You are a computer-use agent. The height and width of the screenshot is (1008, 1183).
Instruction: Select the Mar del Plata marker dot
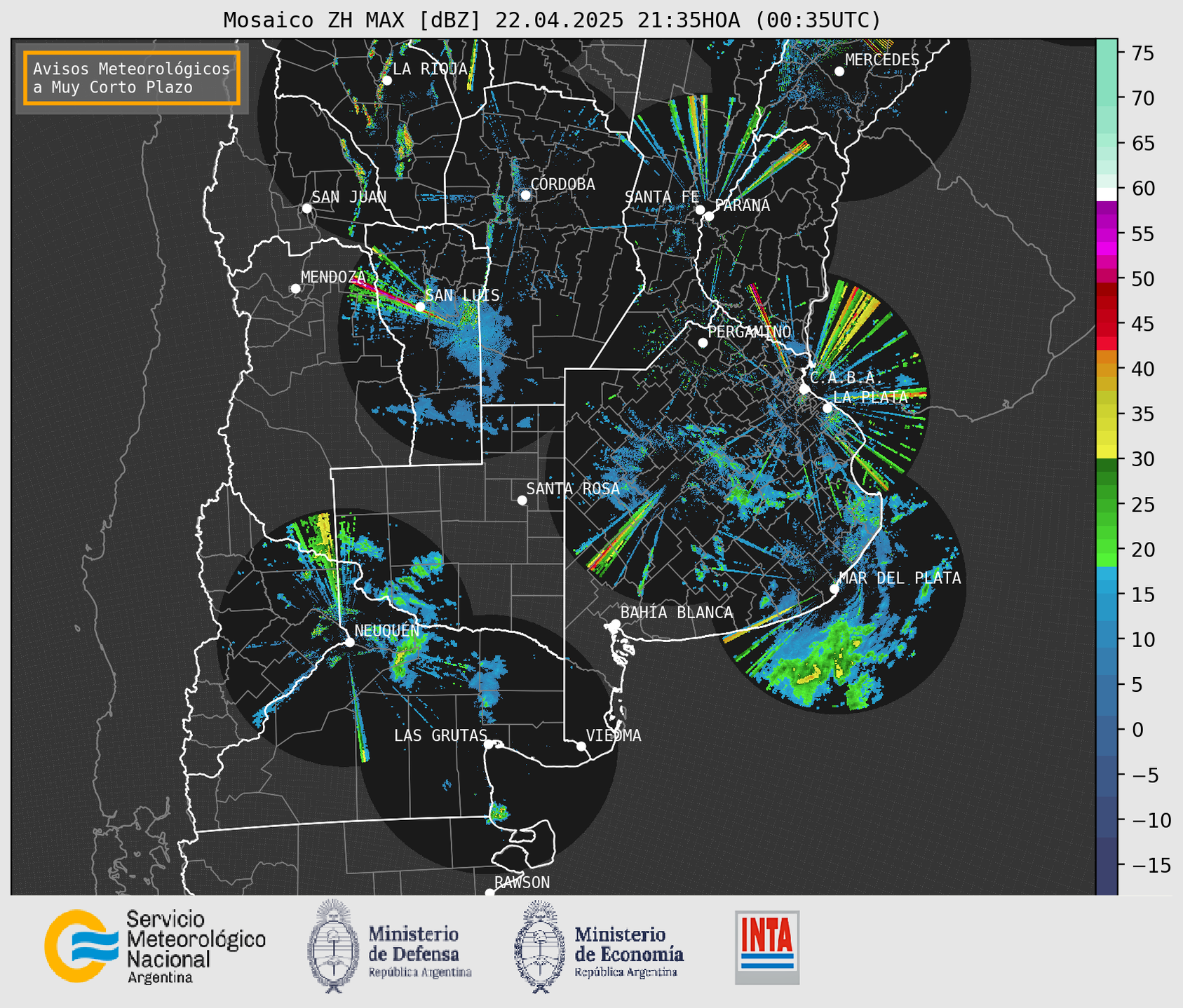click(x=834, y=589)
